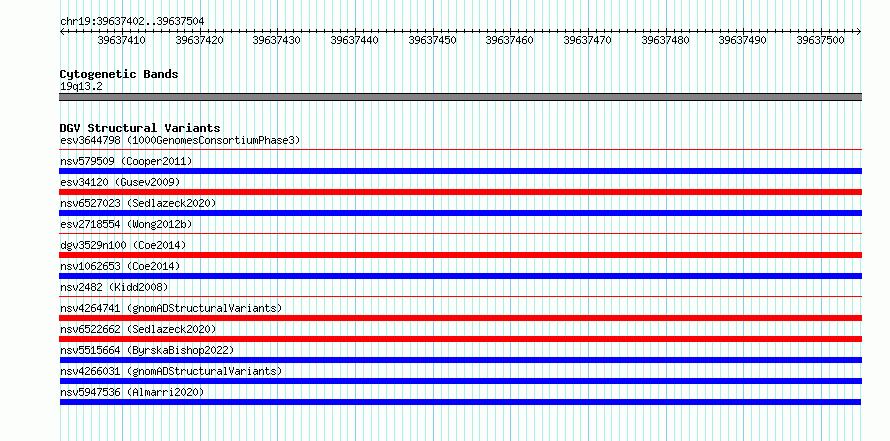Click the blue bar for nsv6527023
890x441 pixels.
pos(460,213)
